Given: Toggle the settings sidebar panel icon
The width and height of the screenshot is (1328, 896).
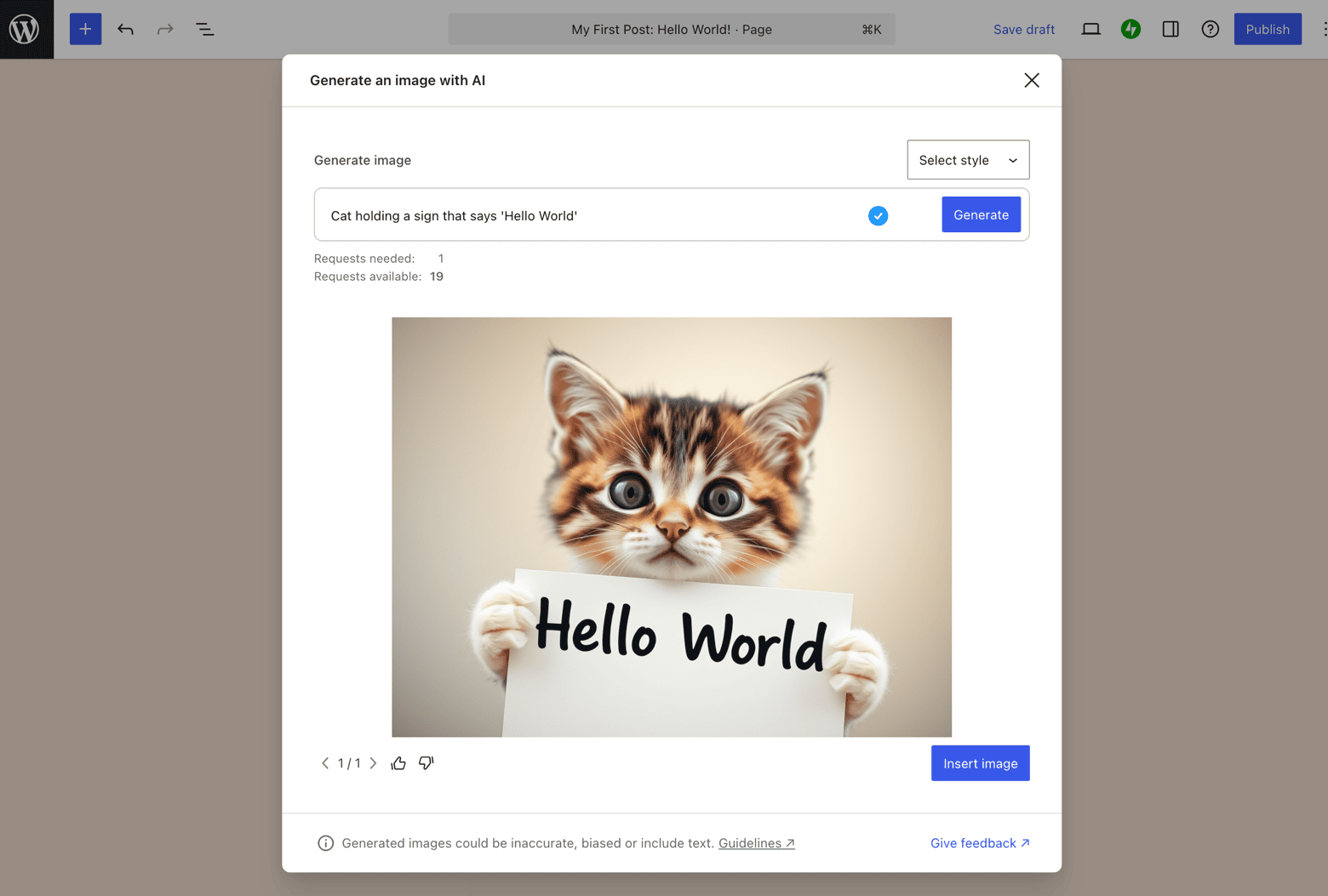Looking at the screenshot, I should pos(1171,29).
